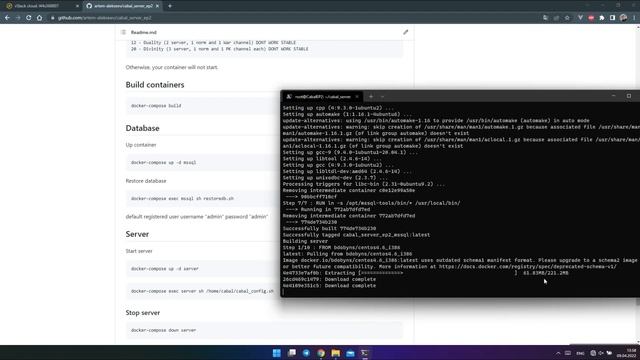Screen dimensions: 640x360
Task: Click the site lock icon in address bar
Action: pos(52,18)
